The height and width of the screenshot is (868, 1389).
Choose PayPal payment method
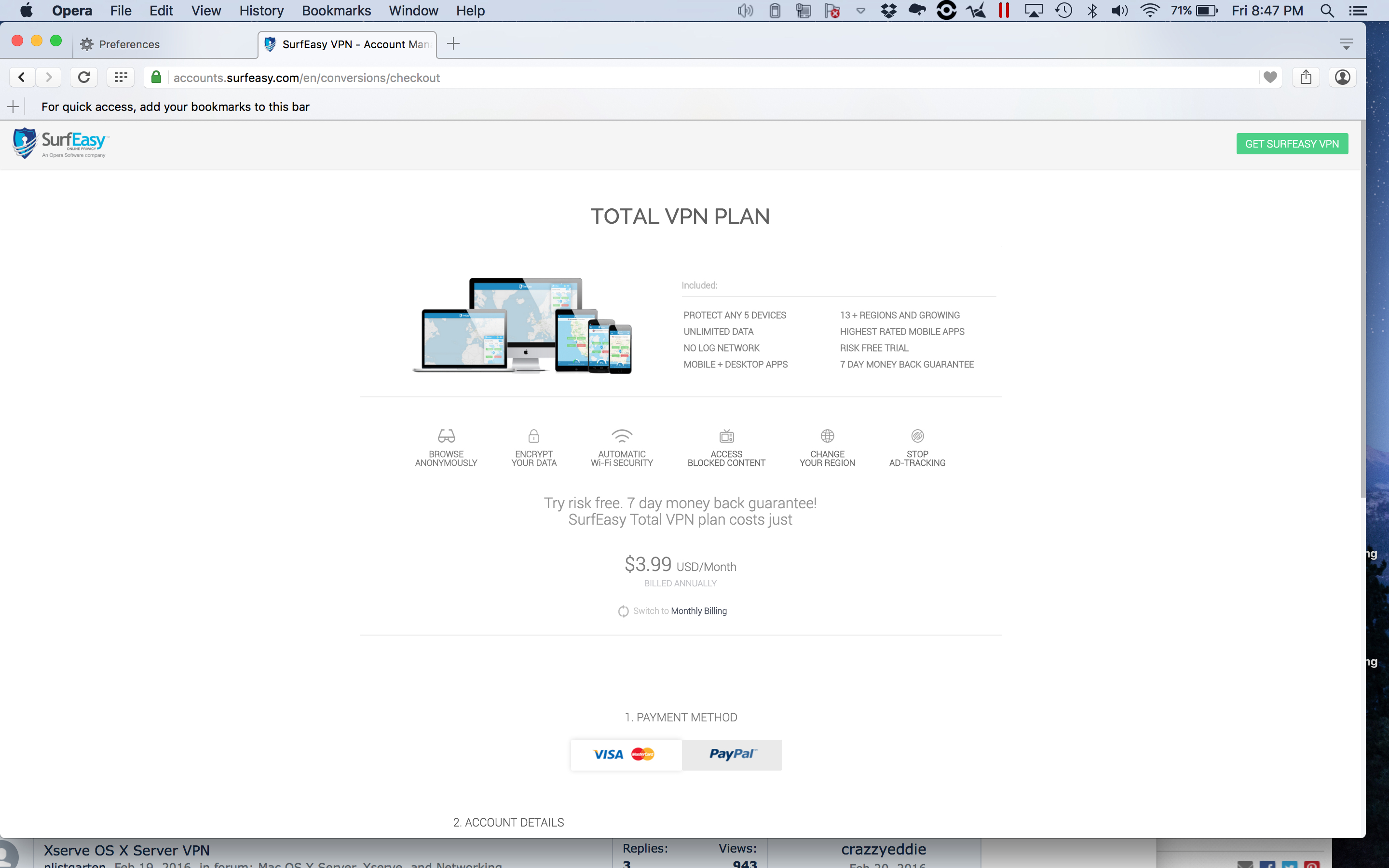point(732,754)
